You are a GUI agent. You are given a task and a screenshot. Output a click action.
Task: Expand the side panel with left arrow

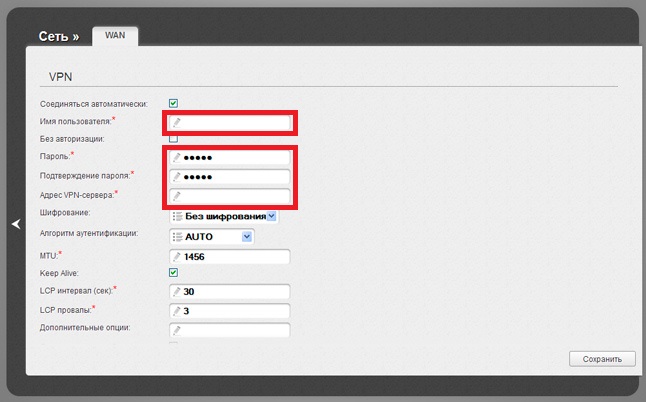click(x=16, y=224)
